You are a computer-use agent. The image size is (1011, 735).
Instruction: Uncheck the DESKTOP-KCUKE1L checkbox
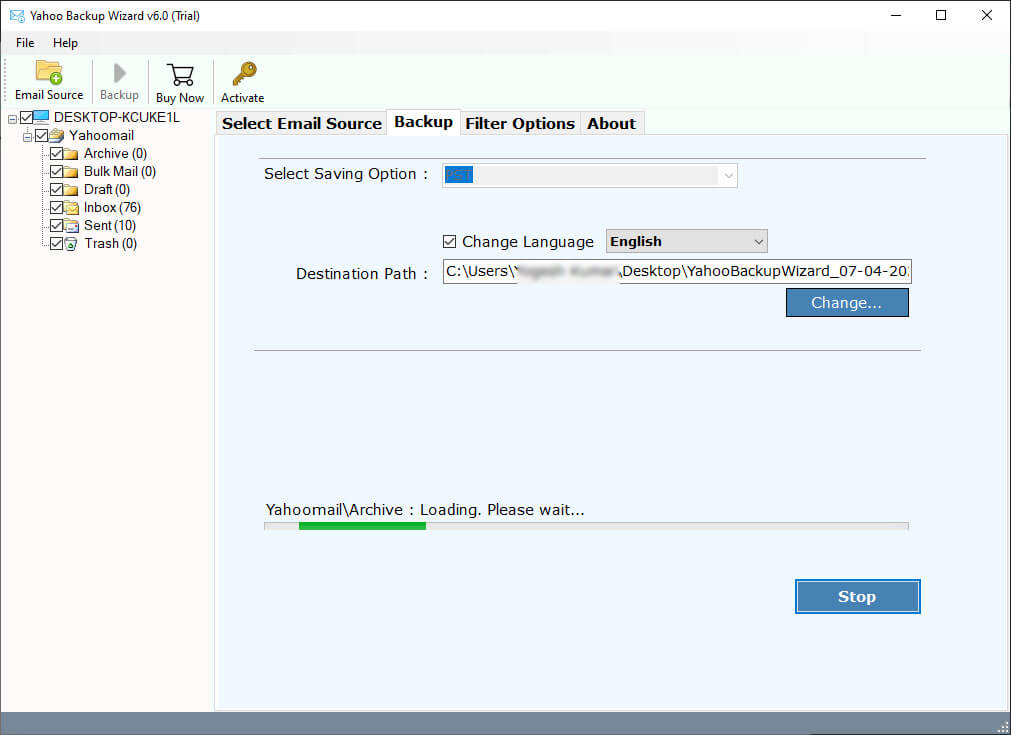pyautogui.click(x=26, y=117)
